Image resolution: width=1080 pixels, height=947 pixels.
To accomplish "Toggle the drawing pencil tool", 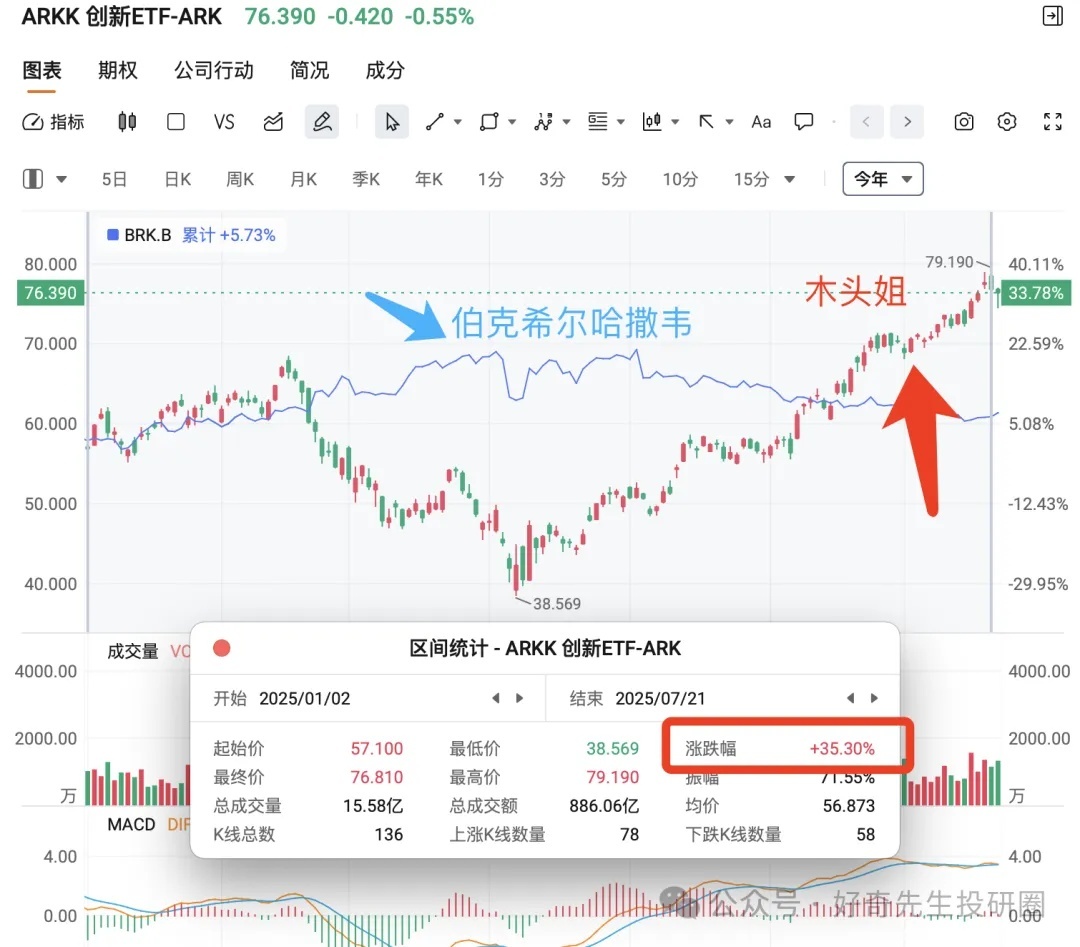I will [x=322, y=122].
